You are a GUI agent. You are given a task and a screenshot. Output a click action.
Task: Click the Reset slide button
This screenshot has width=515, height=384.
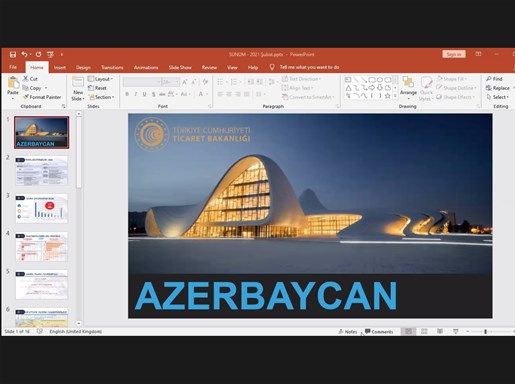click(97, 88)
